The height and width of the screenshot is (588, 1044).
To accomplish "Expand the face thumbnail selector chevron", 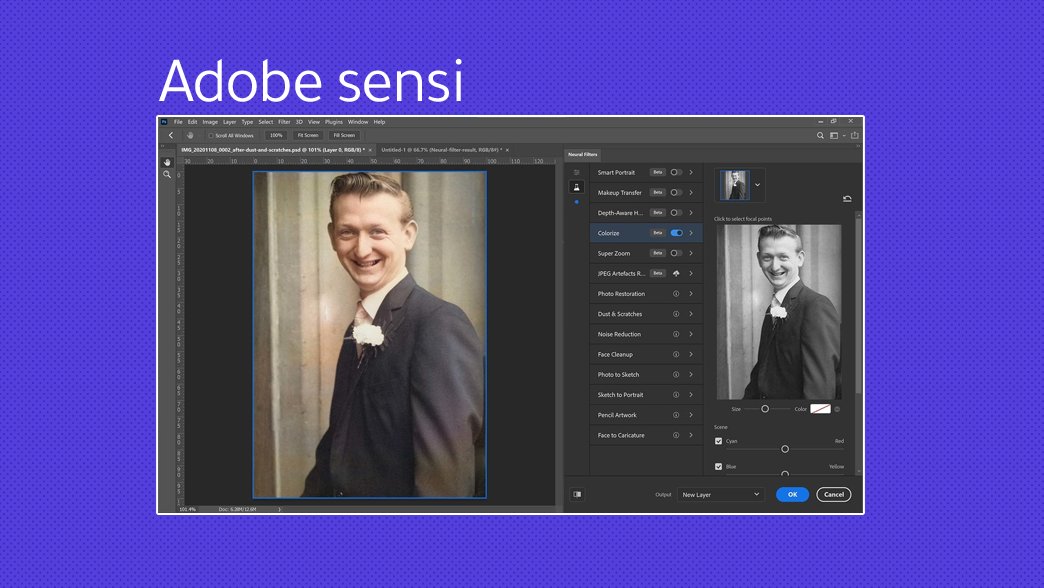I will click(x=757, y=185).
